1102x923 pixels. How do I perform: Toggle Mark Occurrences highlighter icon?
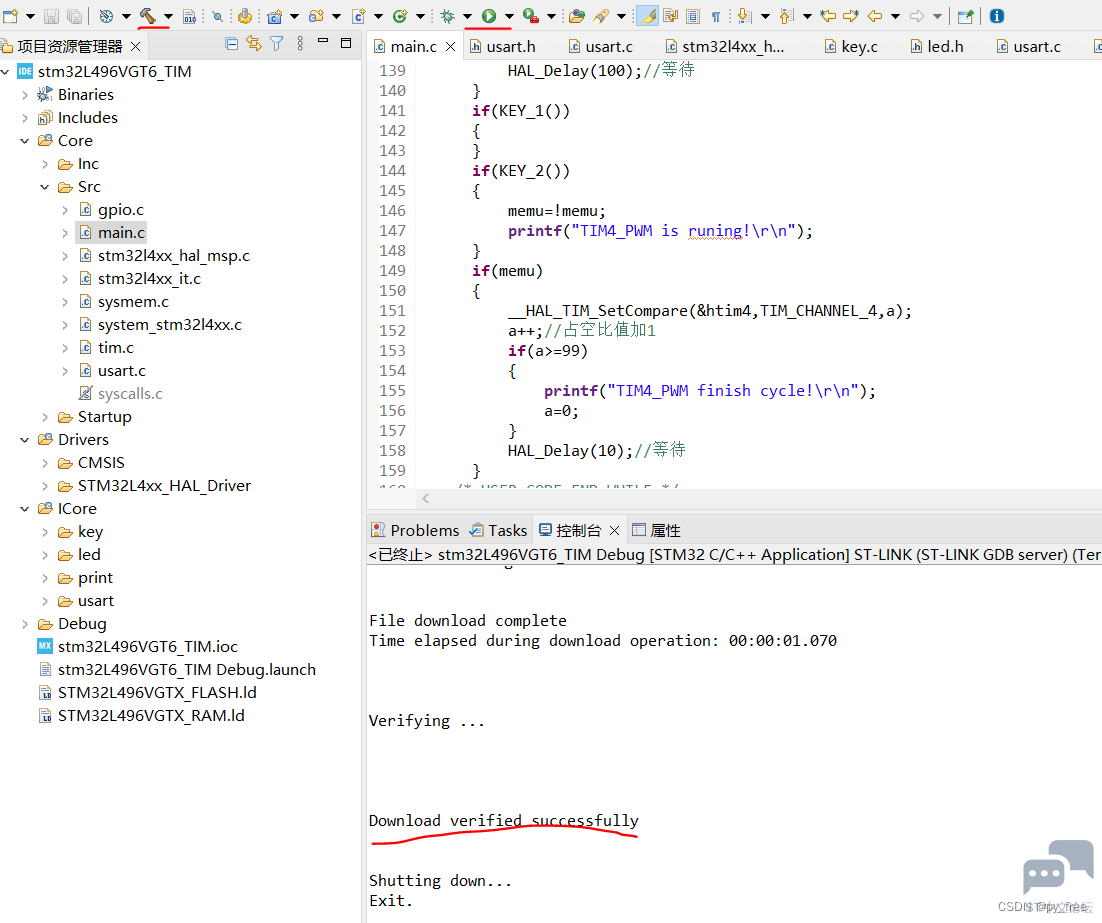pos(647,15)
